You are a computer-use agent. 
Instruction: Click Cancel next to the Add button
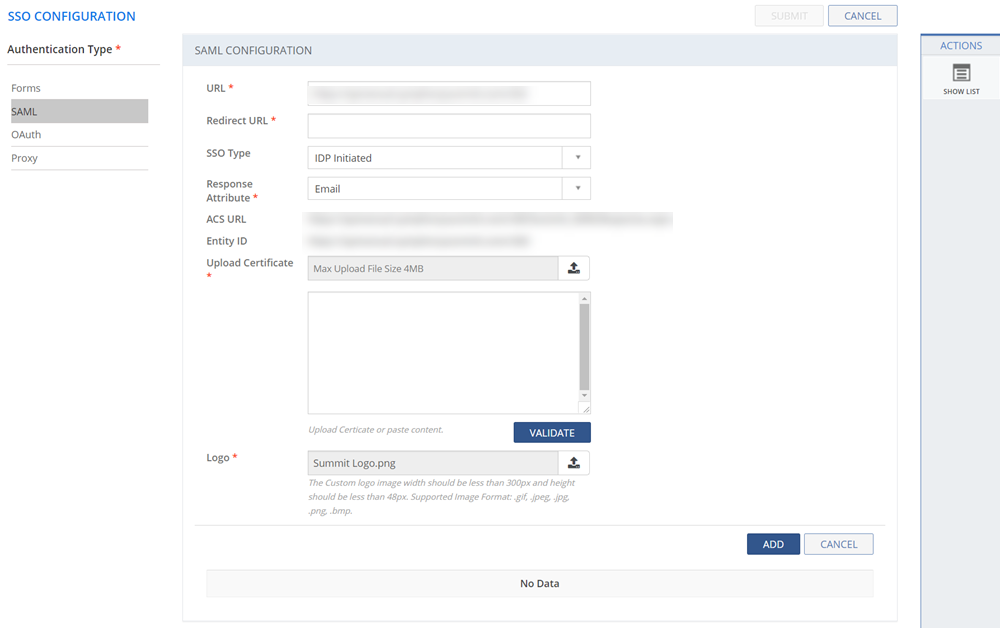(838, 544)
